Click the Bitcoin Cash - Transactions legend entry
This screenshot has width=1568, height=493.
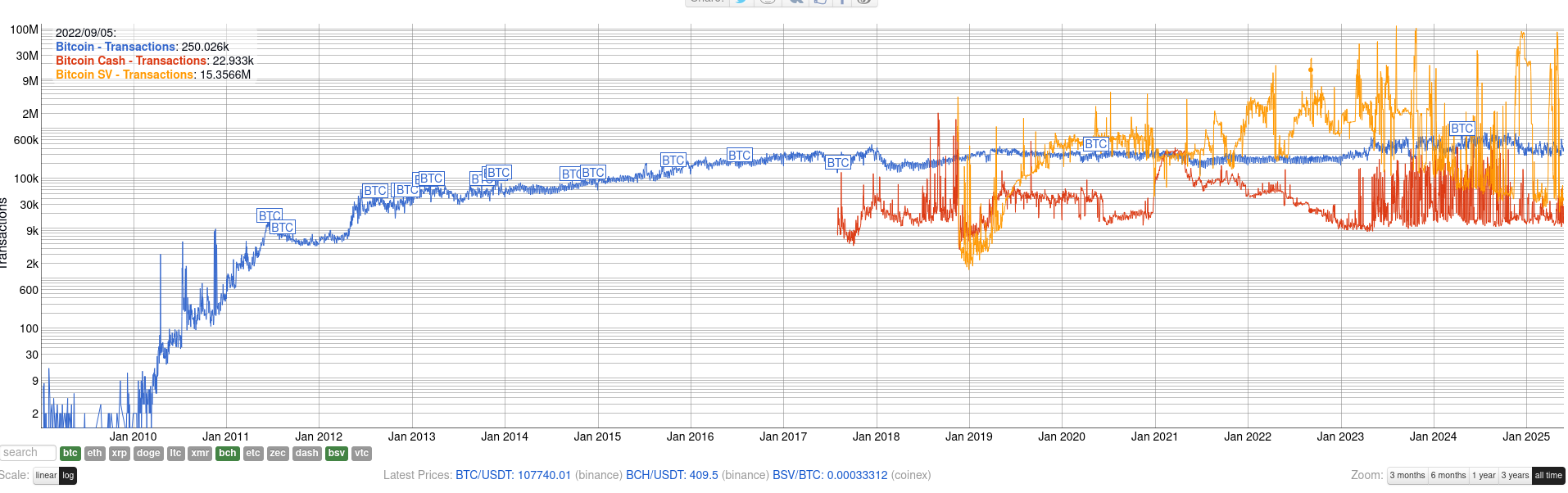pyautogui.click(x=131, y=61)
